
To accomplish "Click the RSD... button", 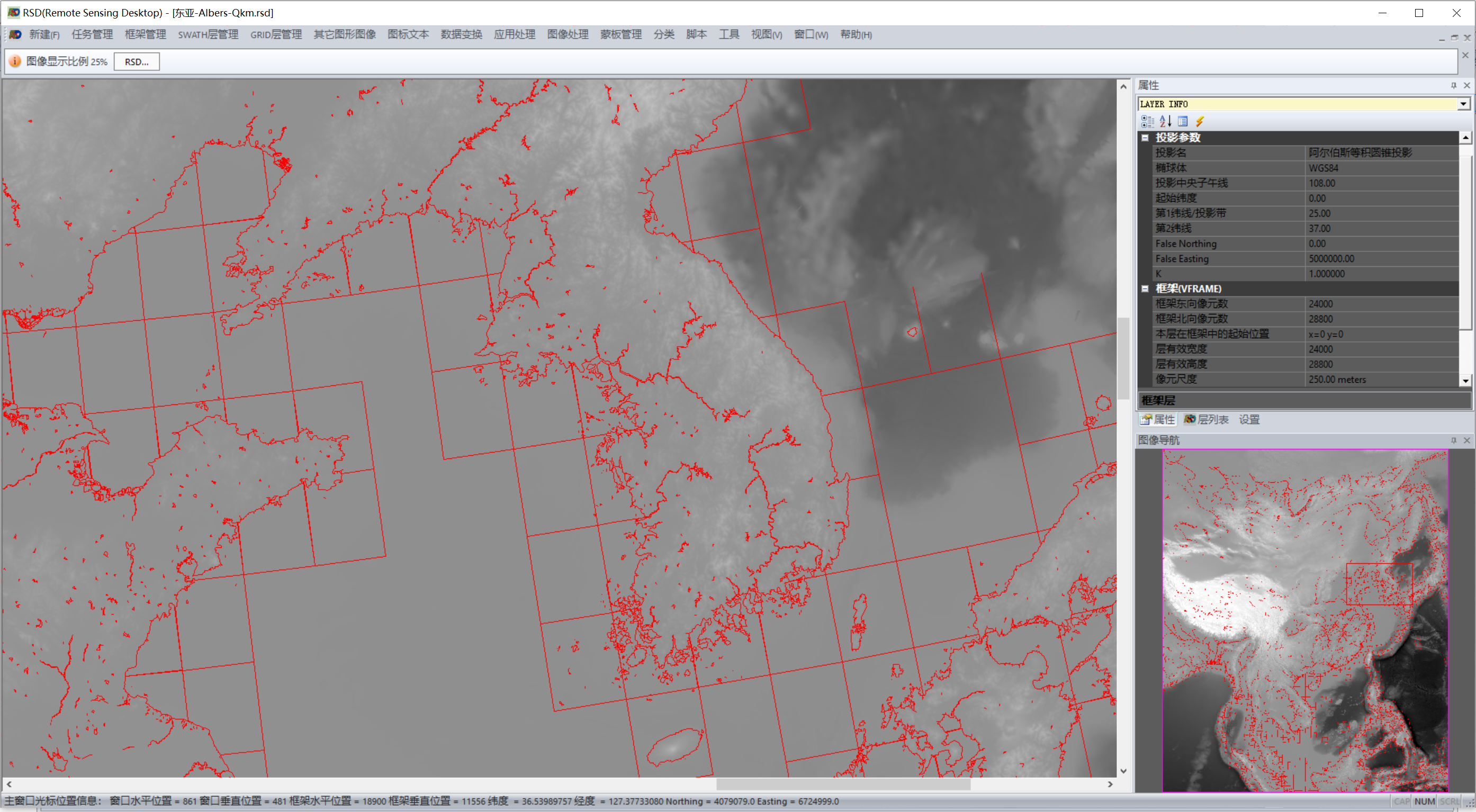I will pyautogui.click(x=137, y=62).
